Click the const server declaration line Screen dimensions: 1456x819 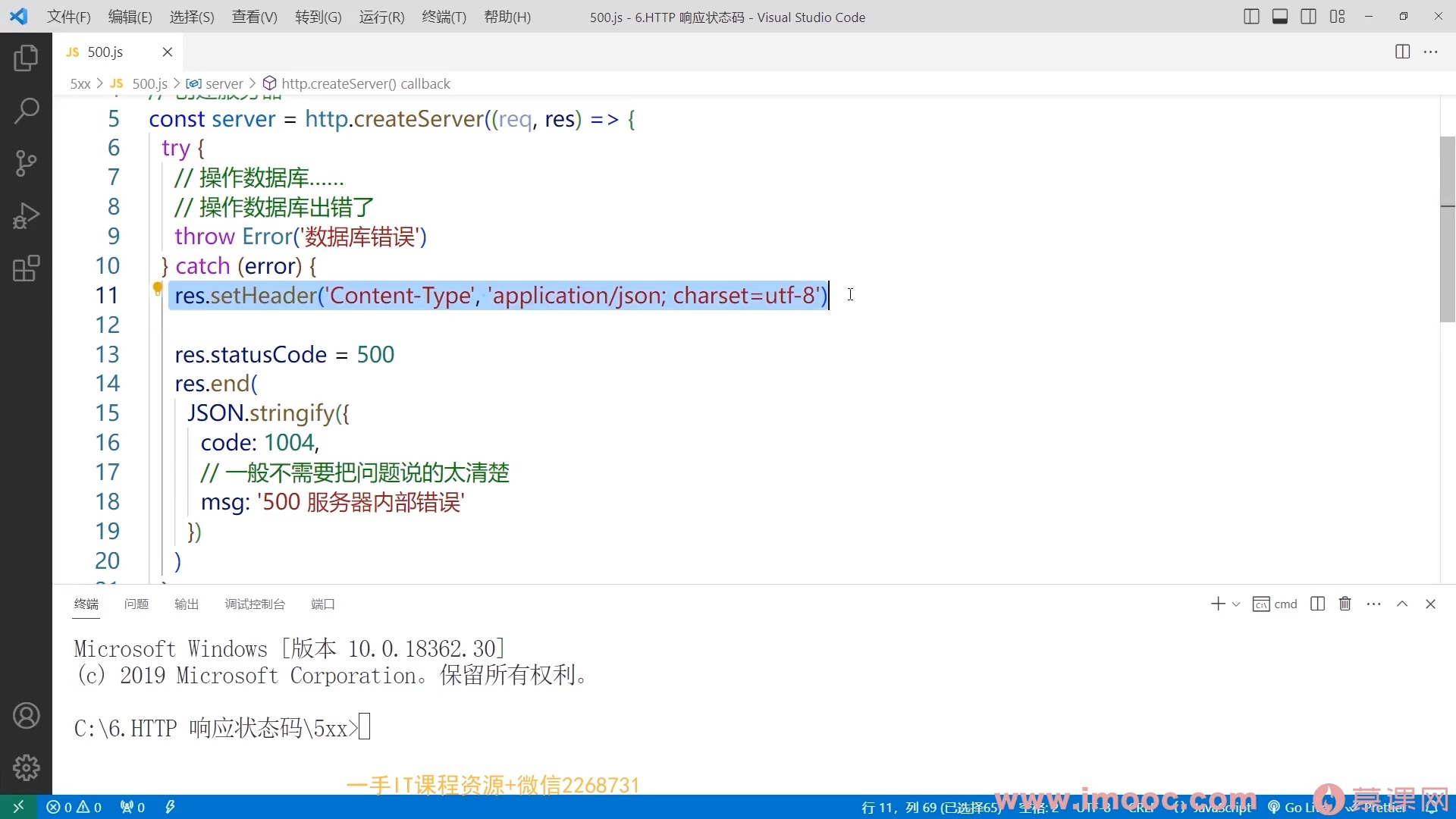(x=392, y=119)
